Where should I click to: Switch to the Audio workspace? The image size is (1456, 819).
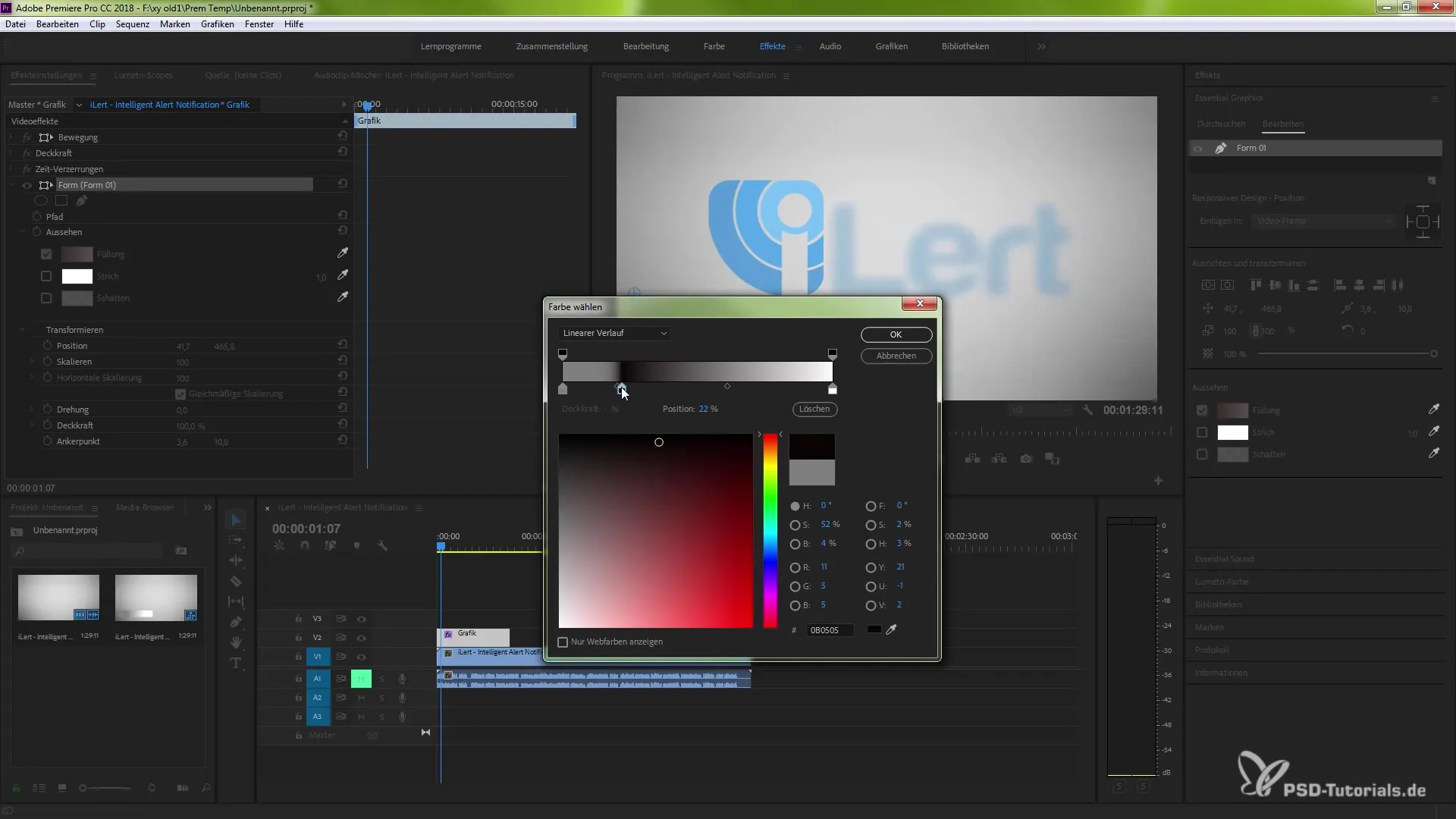830,46
